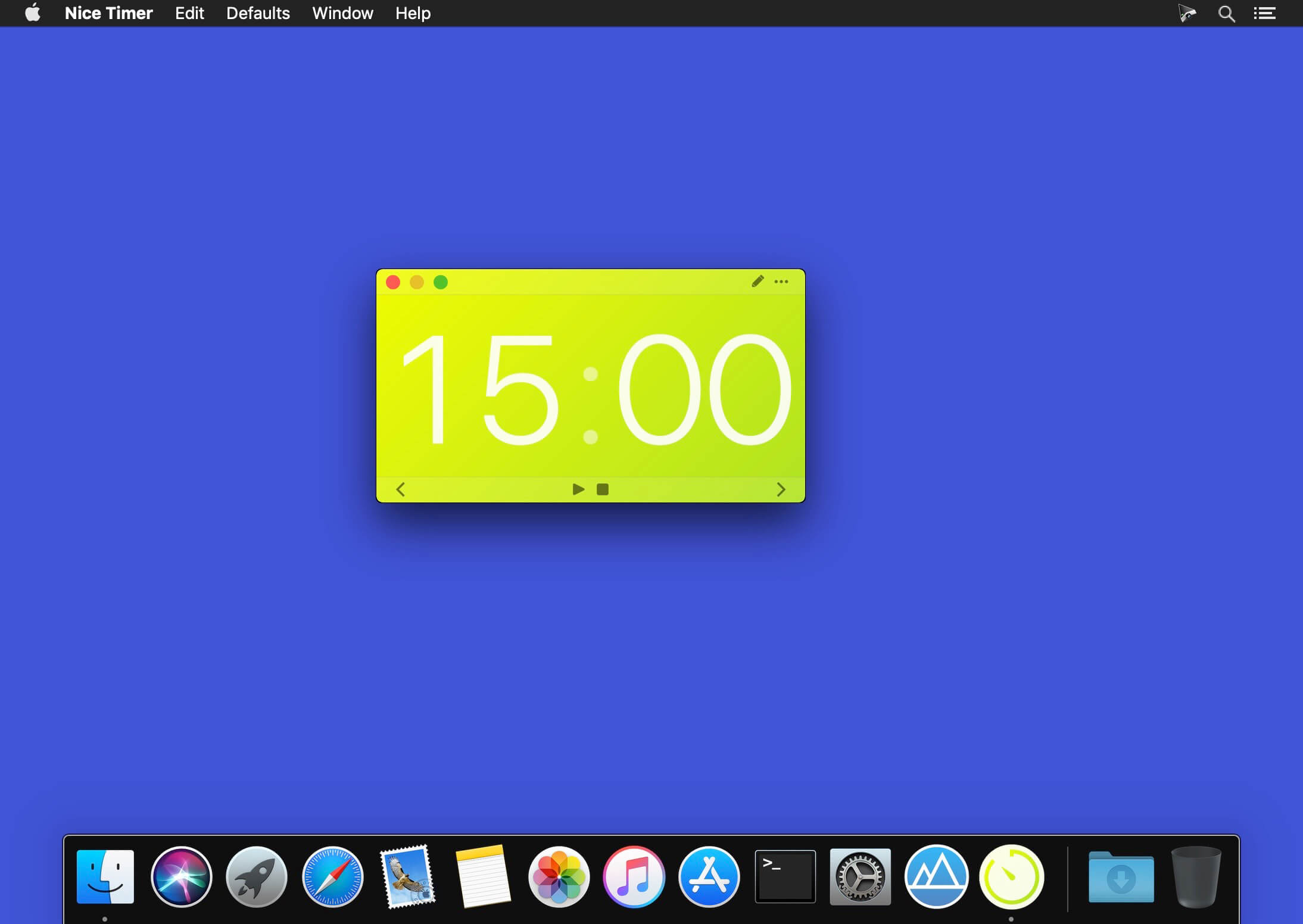Start the timer with the play button
This screenshot has width=1303, height=924.
click(x=578, y=489)
